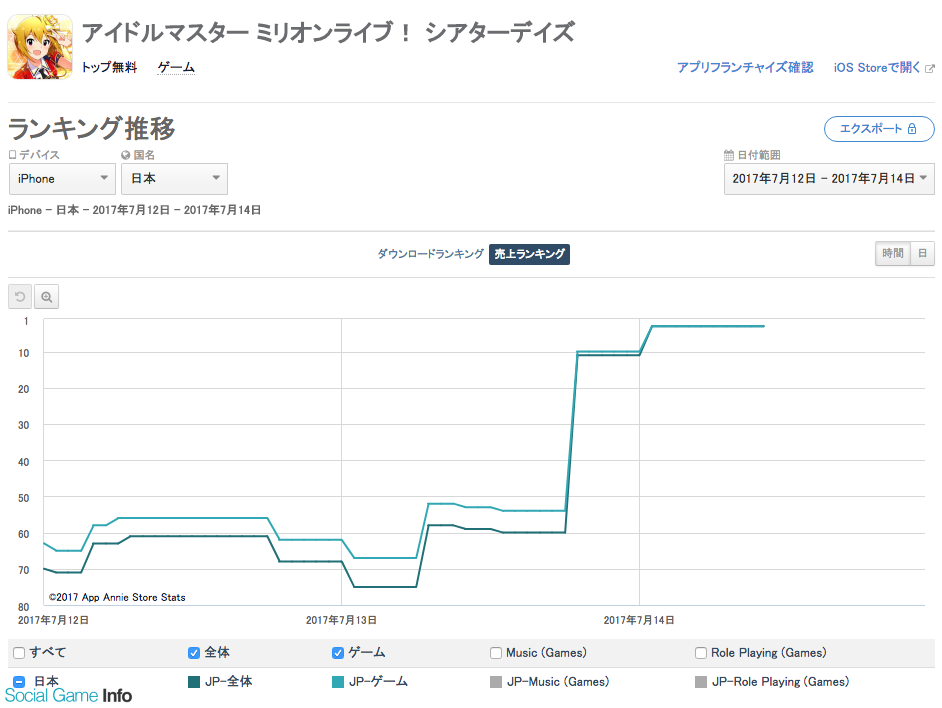Enable the Role Playing (Games) checkbox
The width and height of the screenshot is (942, 708).
click(x=700, y=653)
